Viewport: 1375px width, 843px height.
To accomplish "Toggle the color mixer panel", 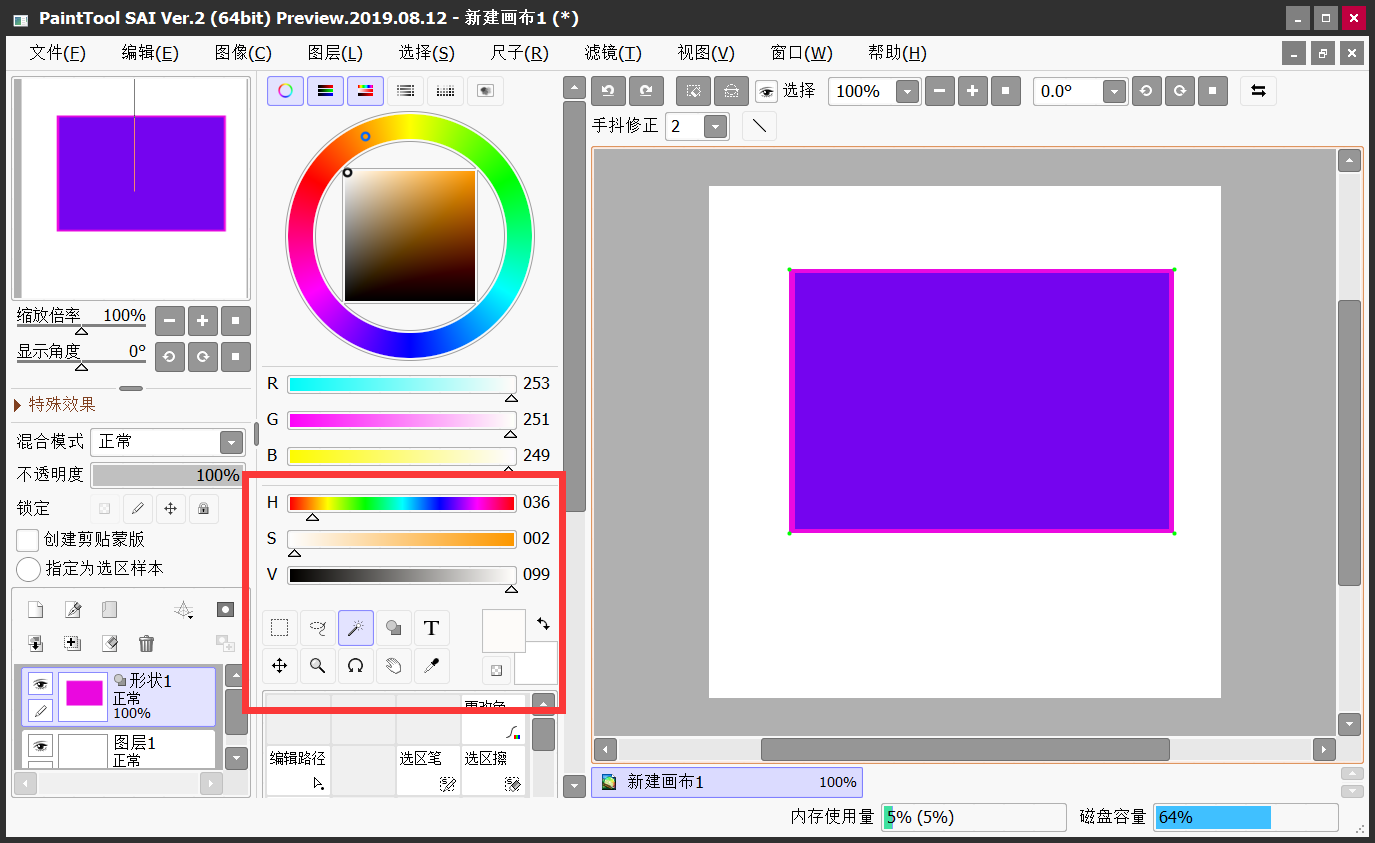I will tap(405, 91).
